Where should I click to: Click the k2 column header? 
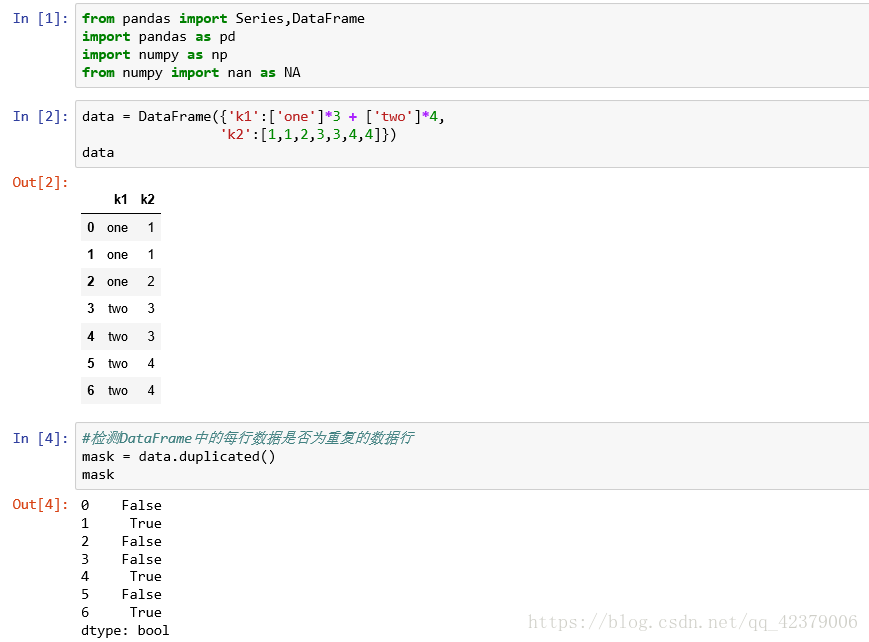[147, 200]
